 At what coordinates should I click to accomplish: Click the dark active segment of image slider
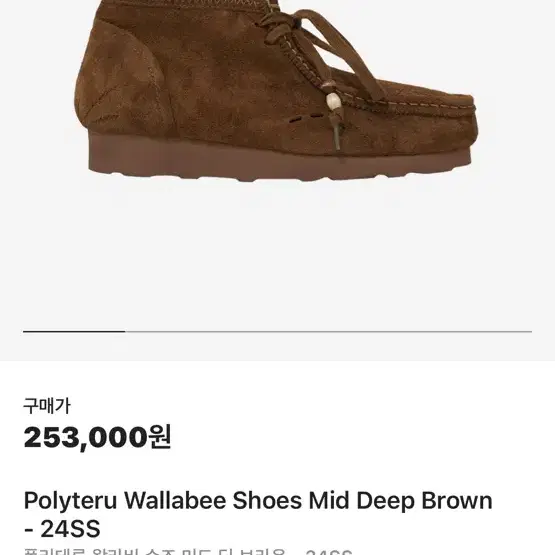pos(74,332)
